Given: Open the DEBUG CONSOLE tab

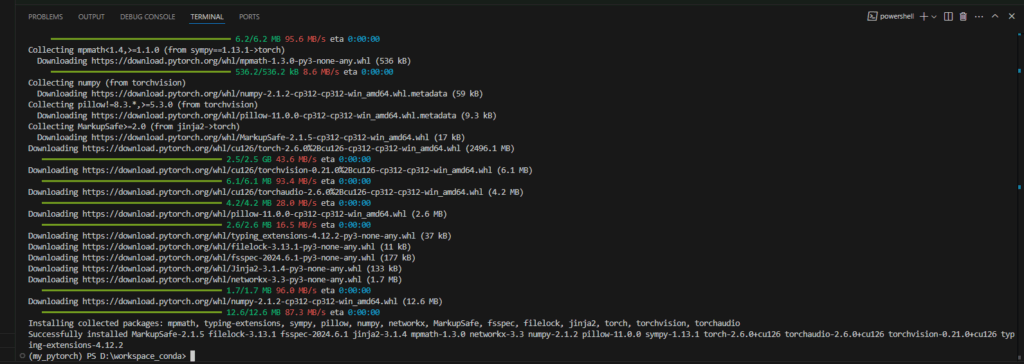Looking at the screenshot, I should [148, 17].
